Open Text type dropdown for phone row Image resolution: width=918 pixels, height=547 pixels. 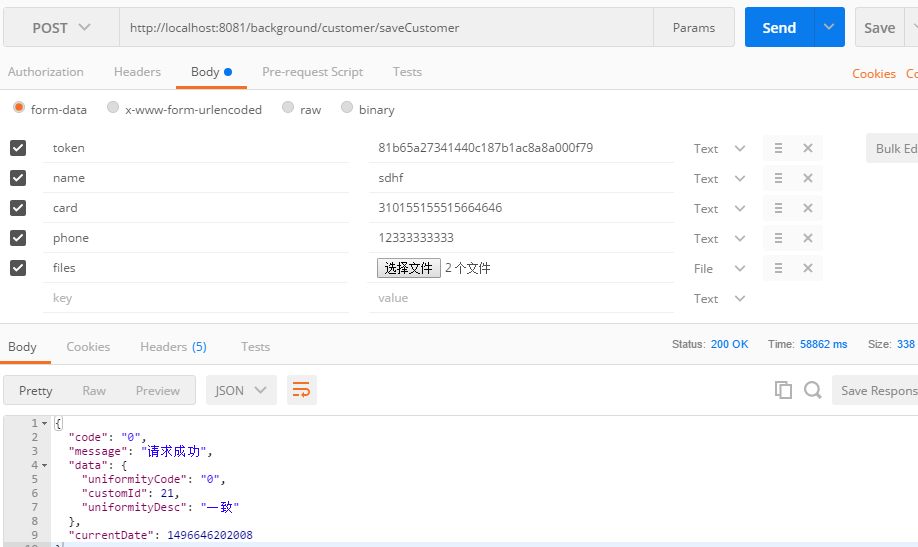pos(739,238)
